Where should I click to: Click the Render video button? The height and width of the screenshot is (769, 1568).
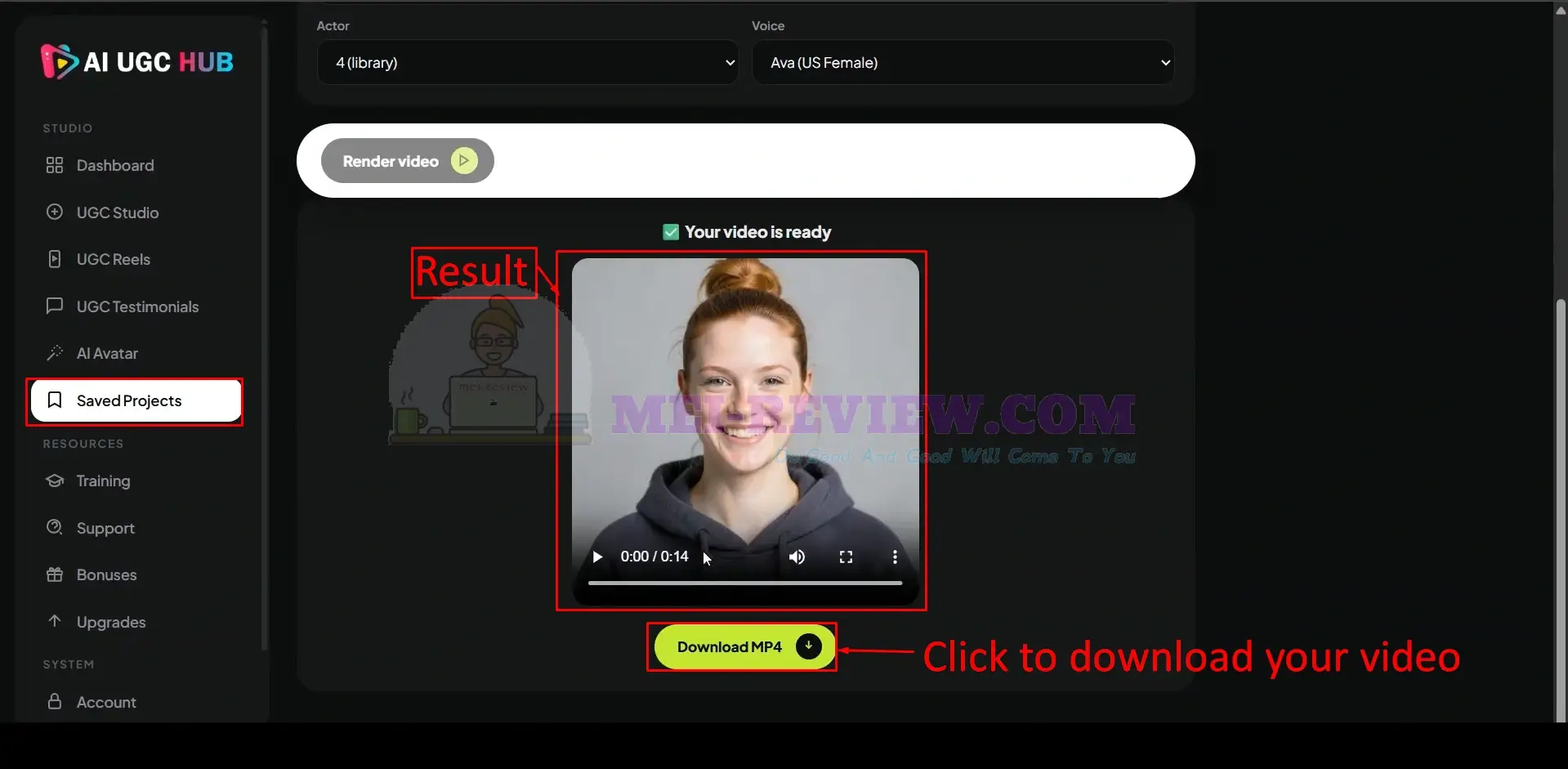click(407, 161)
